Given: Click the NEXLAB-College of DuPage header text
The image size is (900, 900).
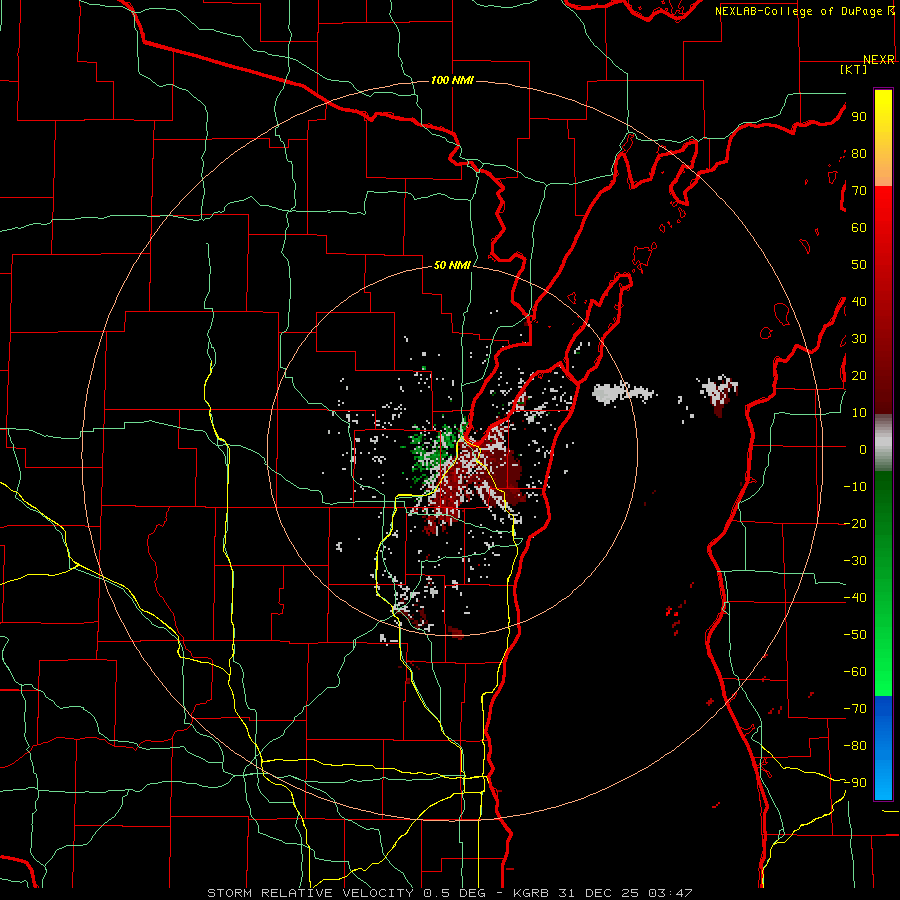Looking at the screenshot, I should (x=799, y=11).
